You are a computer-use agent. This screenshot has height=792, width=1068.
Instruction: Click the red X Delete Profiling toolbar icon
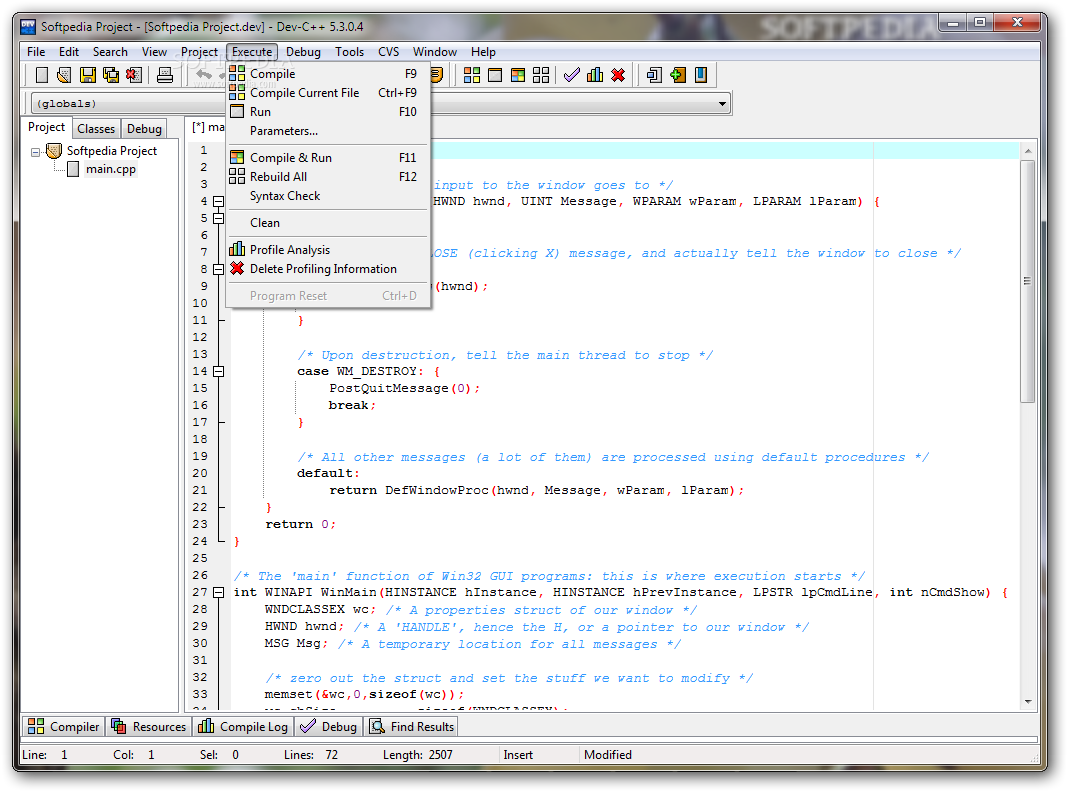tap(618, 75)
